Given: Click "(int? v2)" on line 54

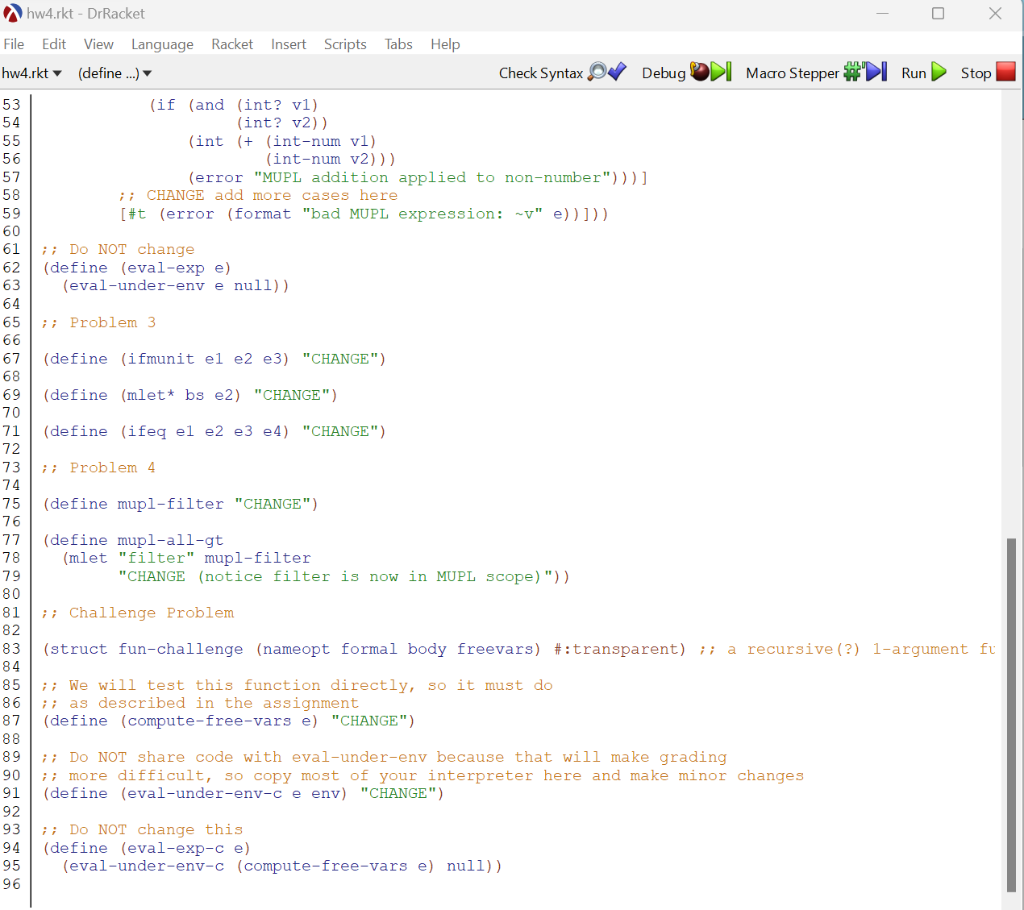Looking at the screenshot, I should tap(277, 123).
